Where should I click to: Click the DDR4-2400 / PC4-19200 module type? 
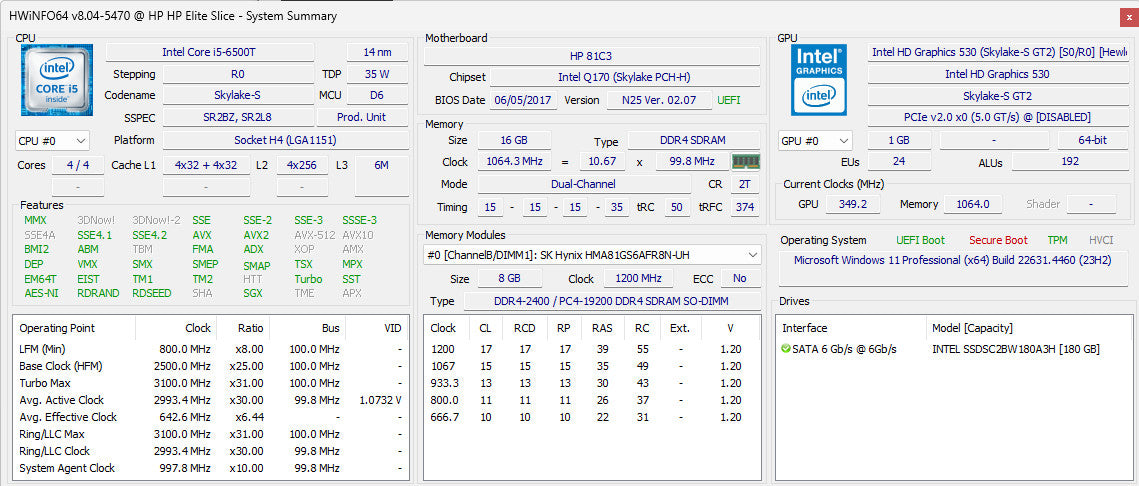pos(612,301)
